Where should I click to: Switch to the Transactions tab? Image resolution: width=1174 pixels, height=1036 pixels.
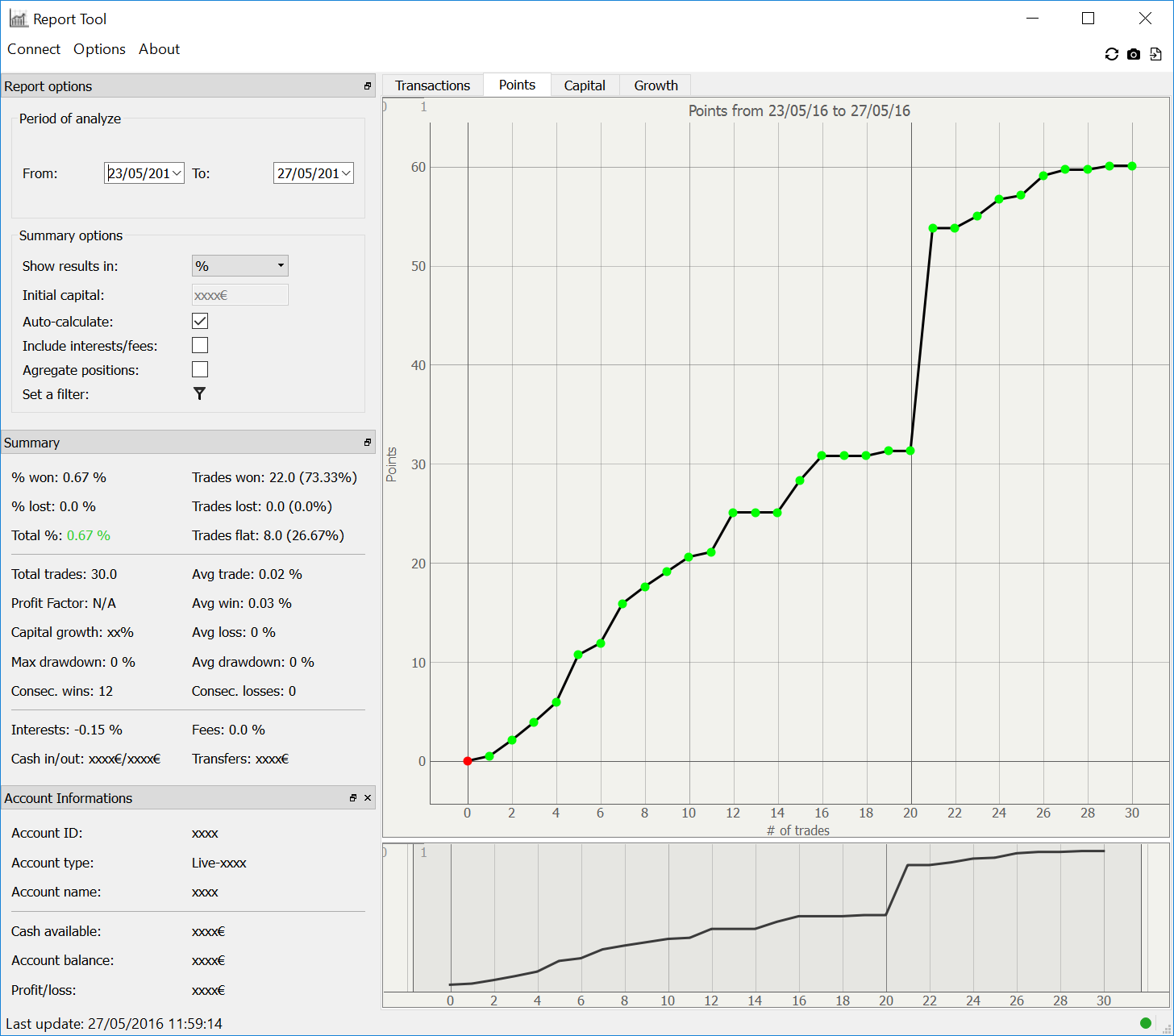pyautogui.click(x=432, y=85)
